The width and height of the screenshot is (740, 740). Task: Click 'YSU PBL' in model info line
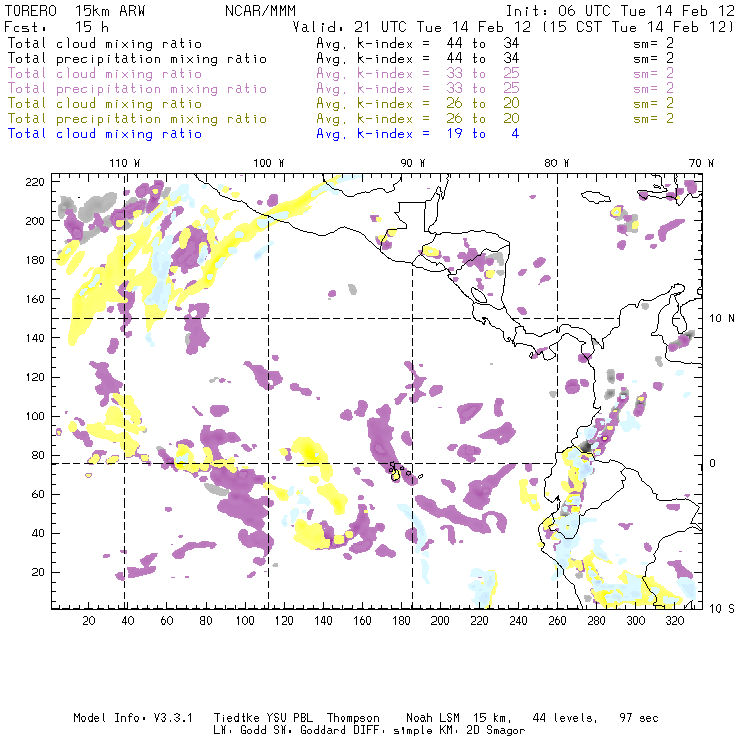coord(289,718)
